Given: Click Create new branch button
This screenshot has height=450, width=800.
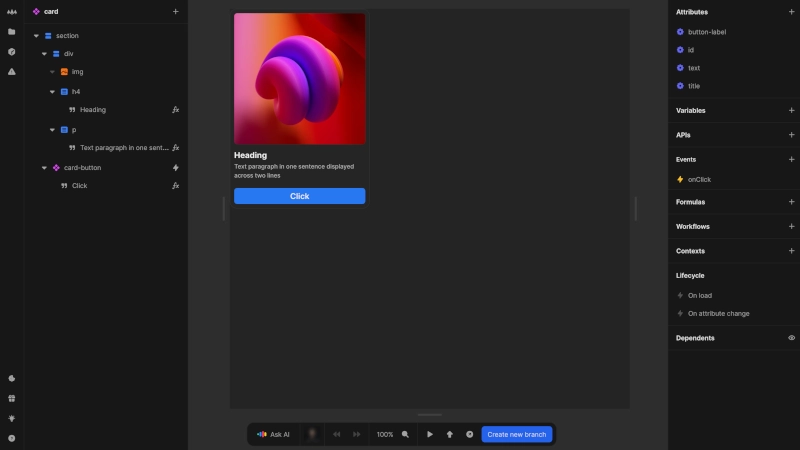Looking at the screenshot, I should point(516,434).
